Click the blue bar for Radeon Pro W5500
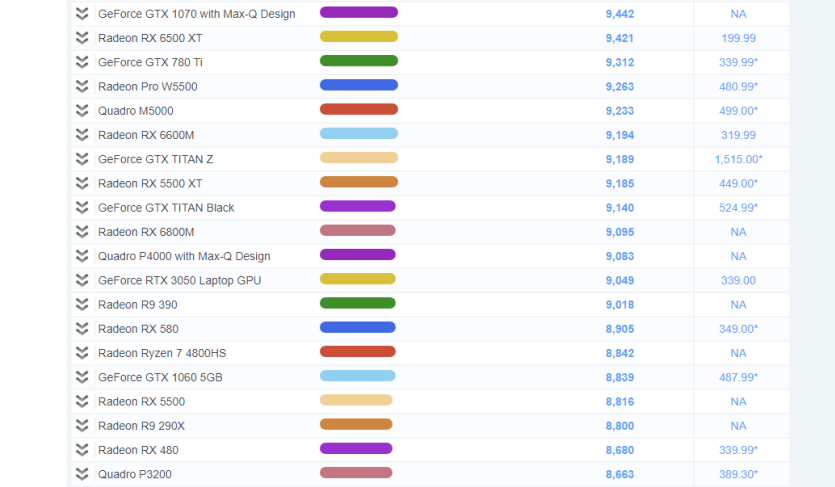835x487 pixels. point(359,85)
